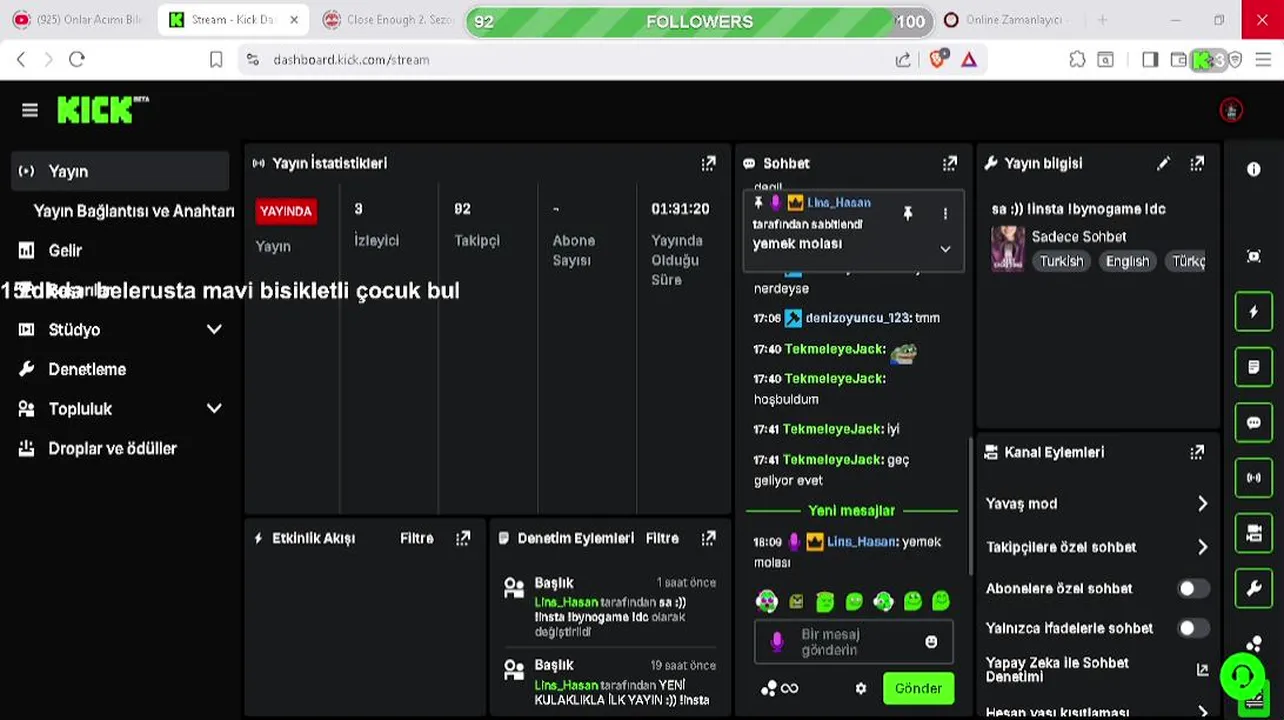Open Gelir in the left sidebar
This screenshot has width=1284, height=720.
(x=65, y=250)
